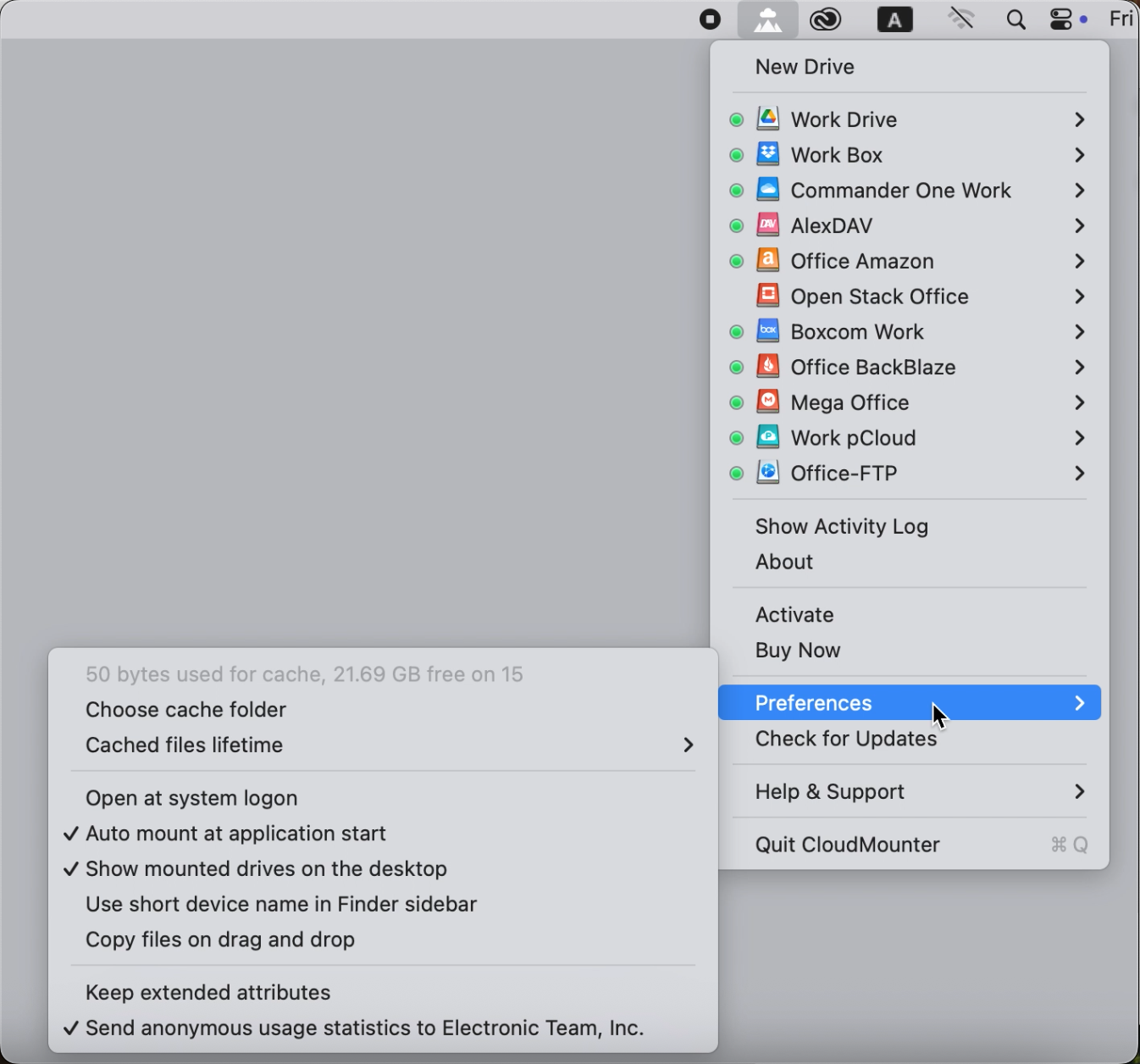Enable Copy files on drag and drop
Screen dimensions: 1140x1064
pos(384,939)
